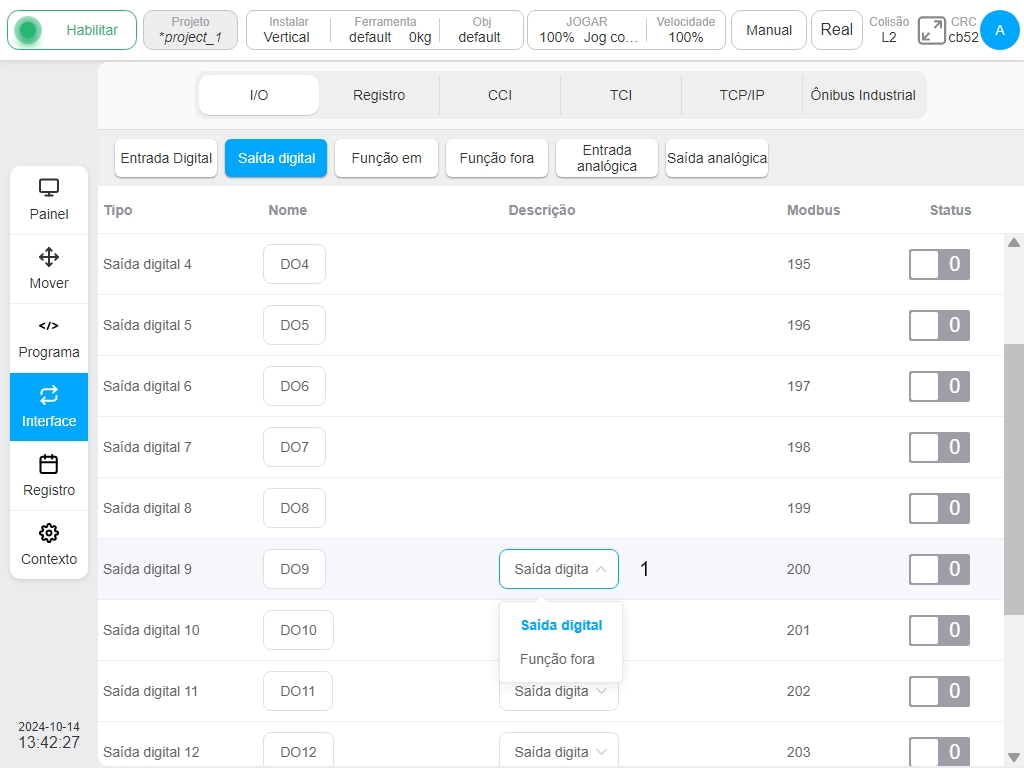Image resolution: width=1024 pixels, height=768 pixels.
Task: Toggle status switch for Saída digital 4
Action: tap(939, 264)
